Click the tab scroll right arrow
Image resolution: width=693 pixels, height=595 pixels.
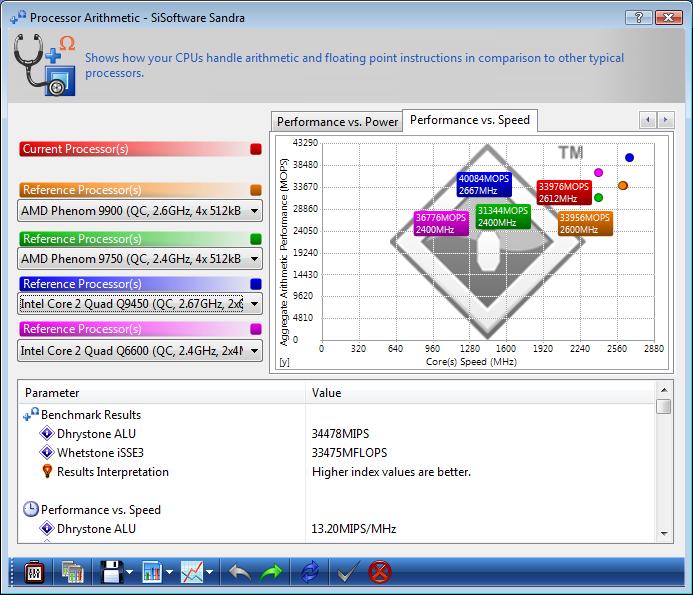tap(666, 120)
